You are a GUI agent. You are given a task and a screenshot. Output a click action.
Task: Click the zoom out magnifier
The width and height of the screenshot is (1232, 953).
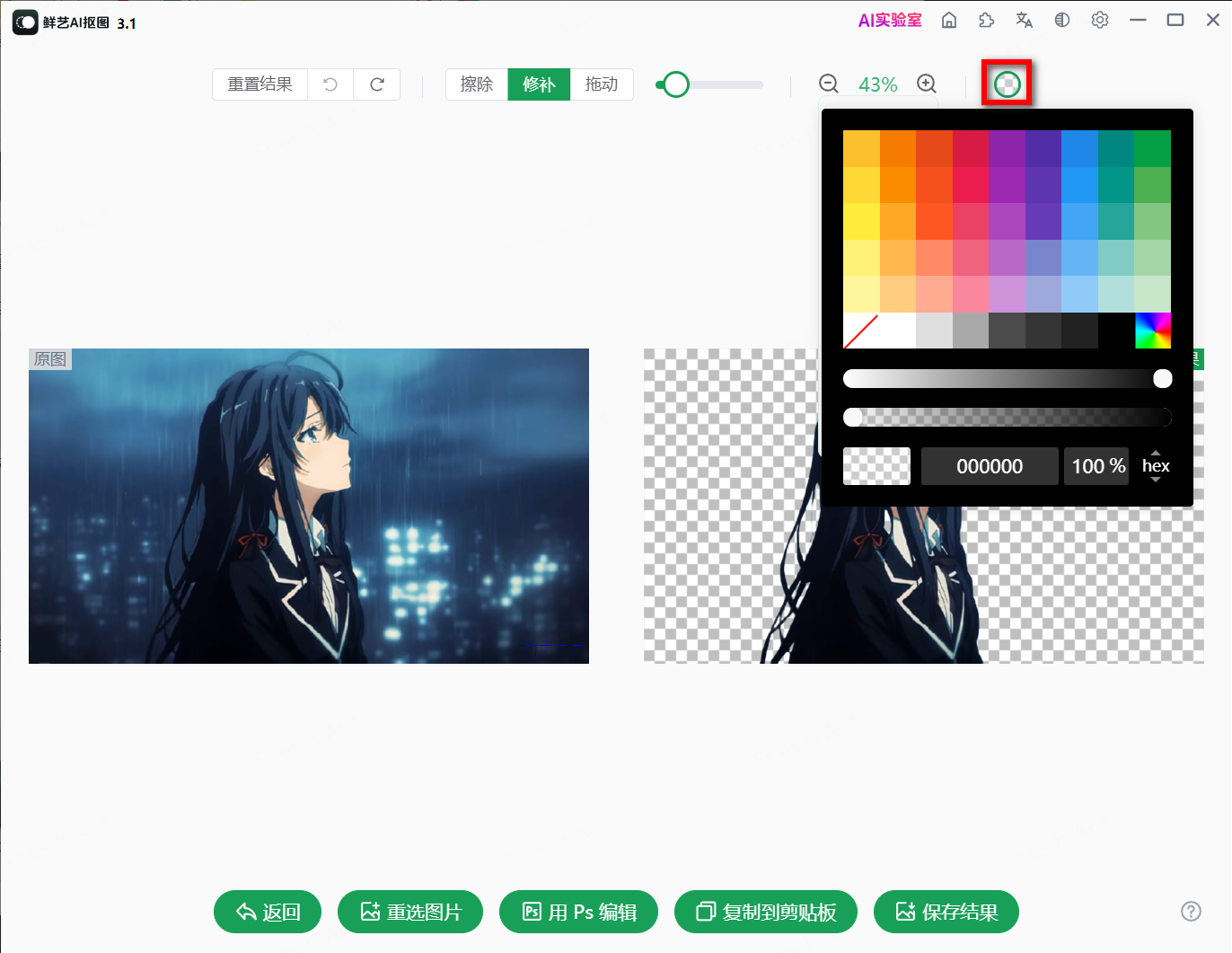(x=829, y=84)
